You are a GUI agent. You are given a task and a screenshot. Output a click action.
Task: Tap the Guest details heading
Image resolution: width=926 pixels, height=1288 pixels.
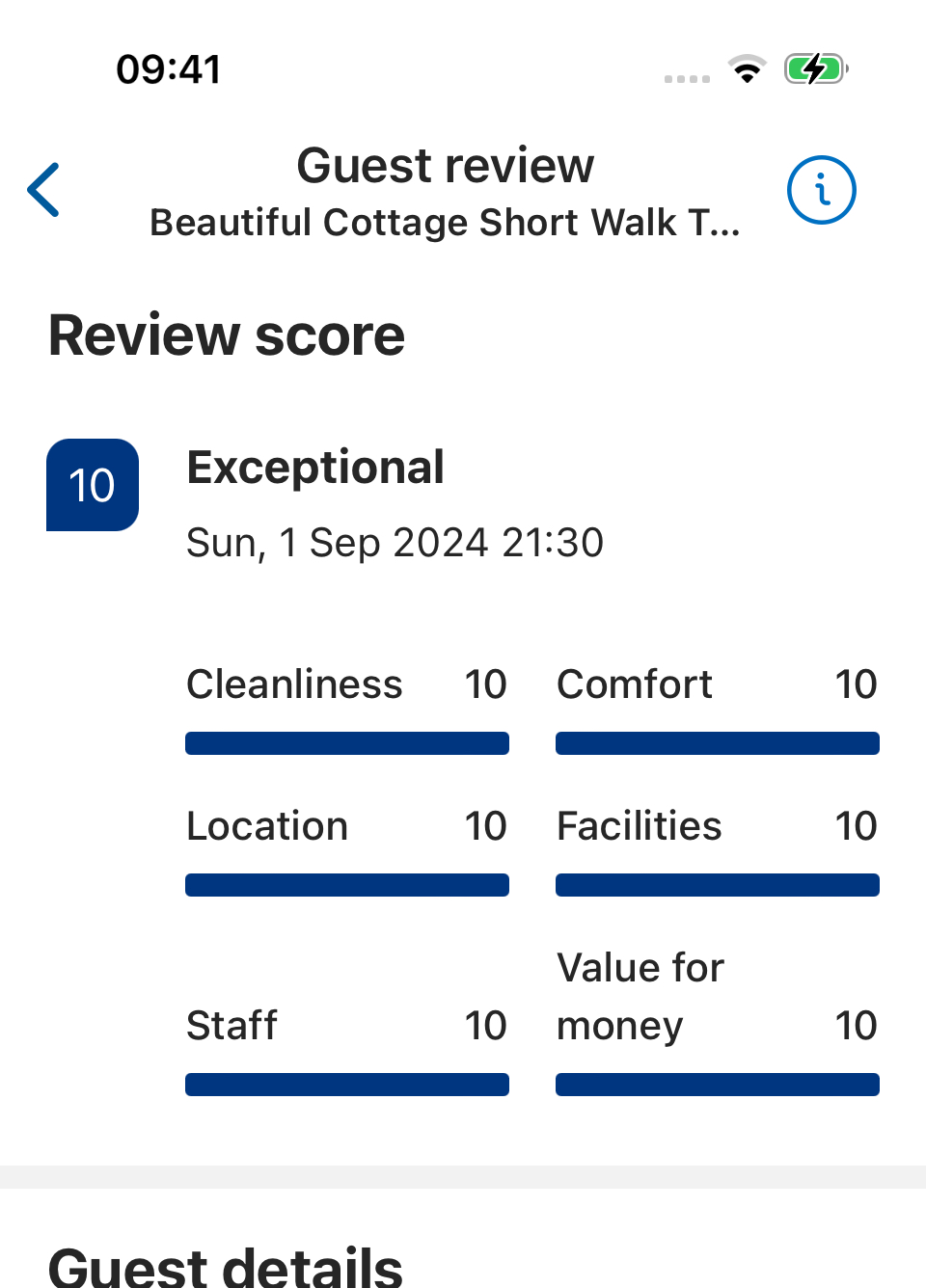[226, 1266]
